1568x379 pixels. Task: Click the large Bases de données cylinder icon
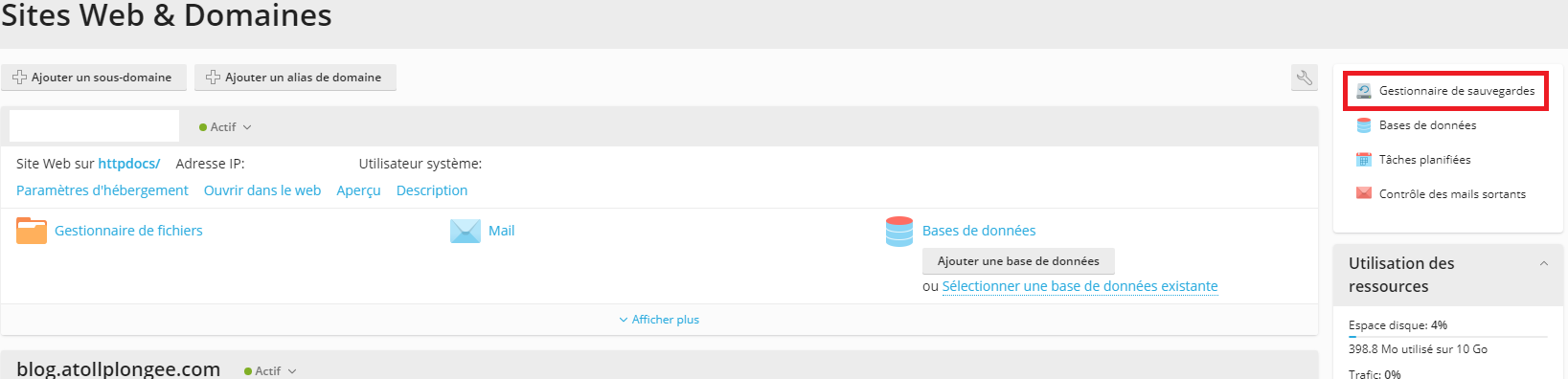(899, 232)
